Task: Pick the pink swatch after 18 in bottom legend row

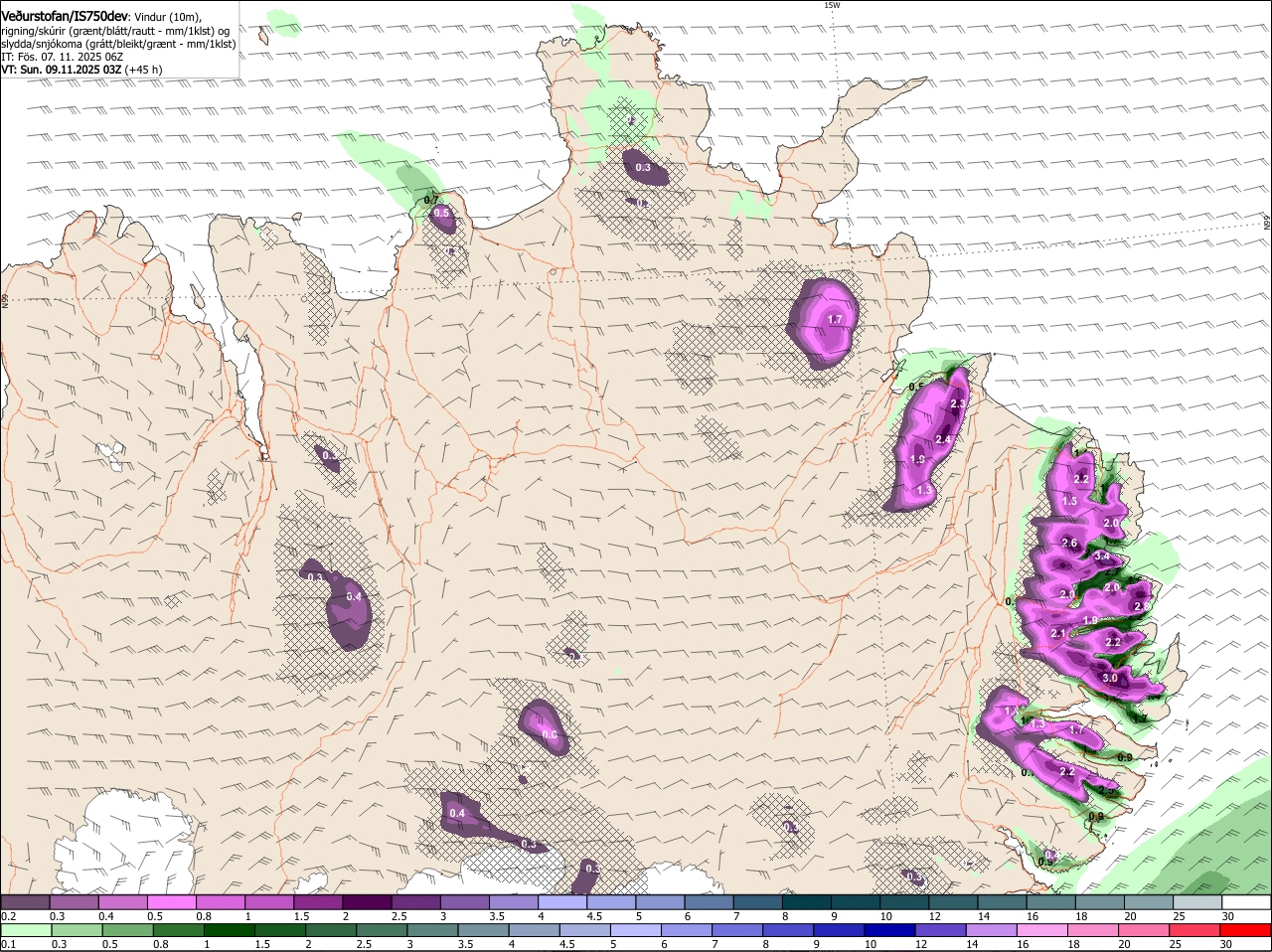Action: click(1094, 930)
